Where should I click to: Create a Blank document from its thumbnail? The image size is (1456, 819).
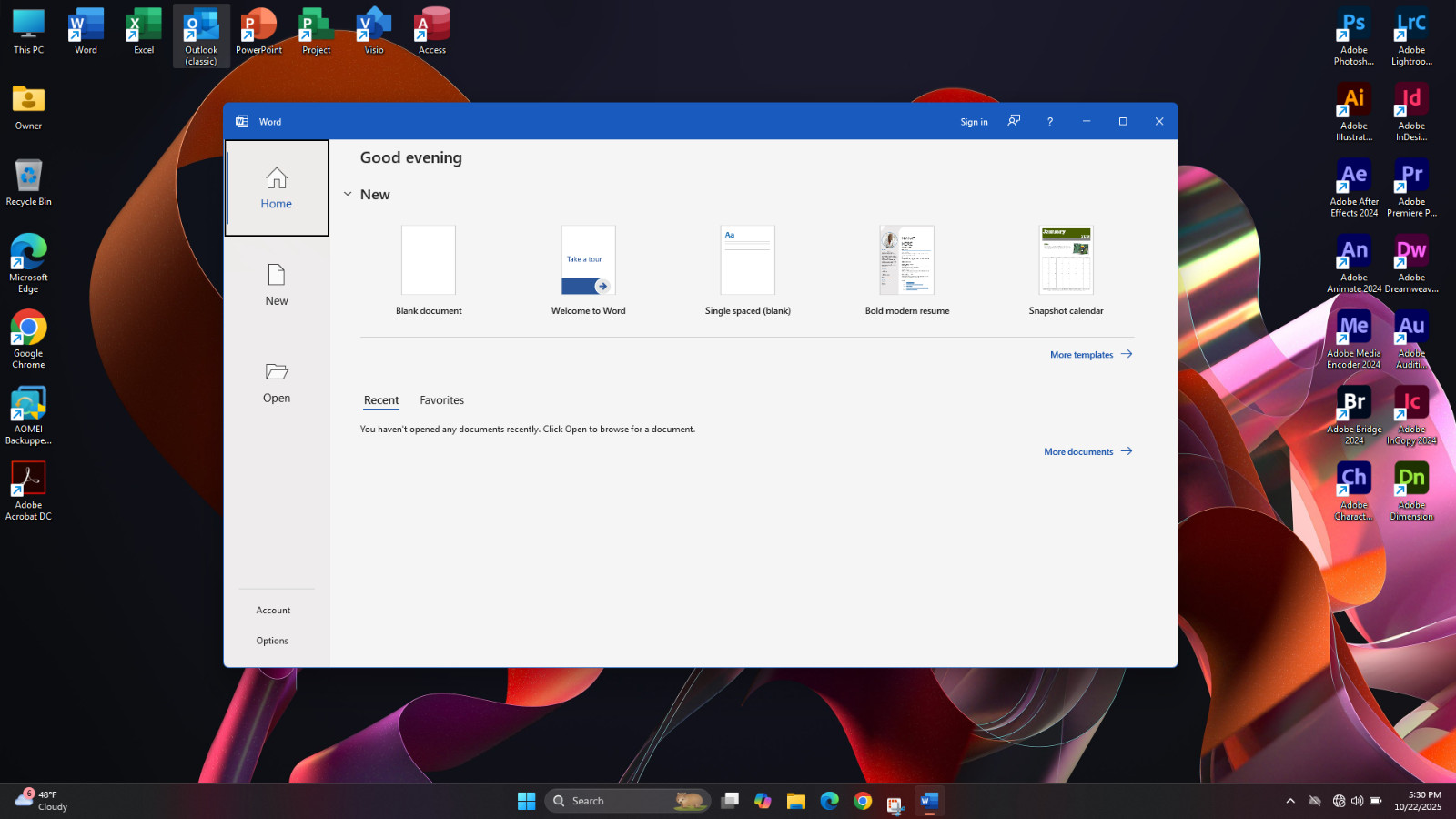coord(429,260)
